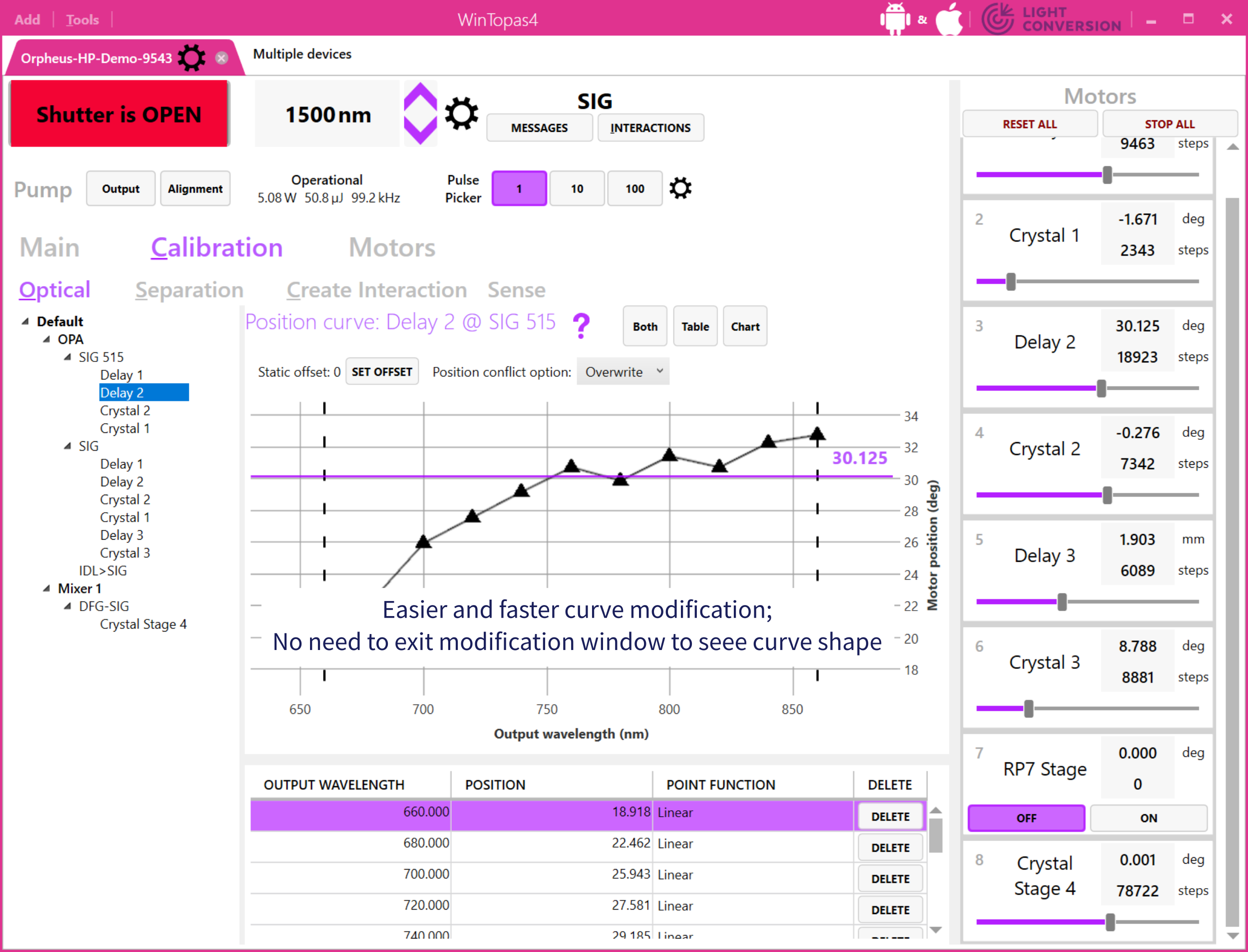Open the Add menu
Image resolution: width=1248 pixels, height=952 pixels.
[27, 19]
